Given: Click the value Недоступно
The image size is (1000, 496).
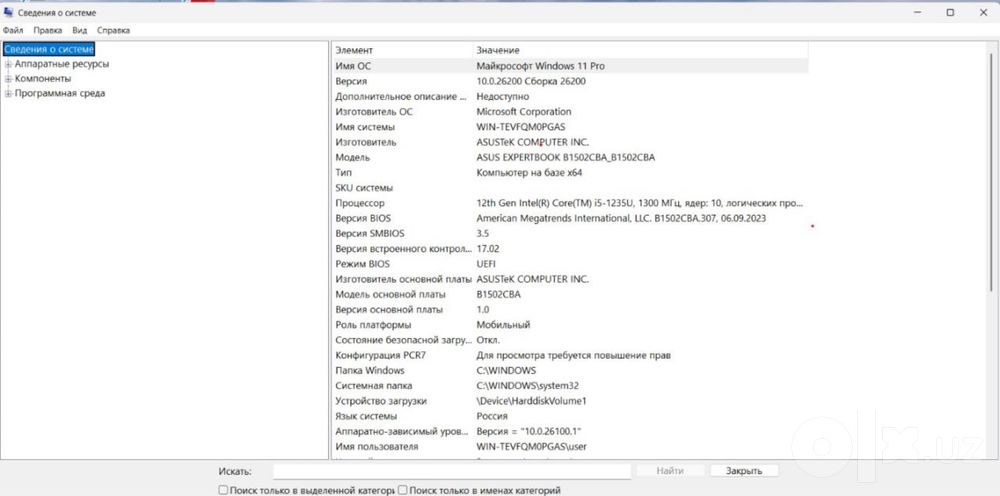Looking at the screenshot, I should (x=503, y=96).
